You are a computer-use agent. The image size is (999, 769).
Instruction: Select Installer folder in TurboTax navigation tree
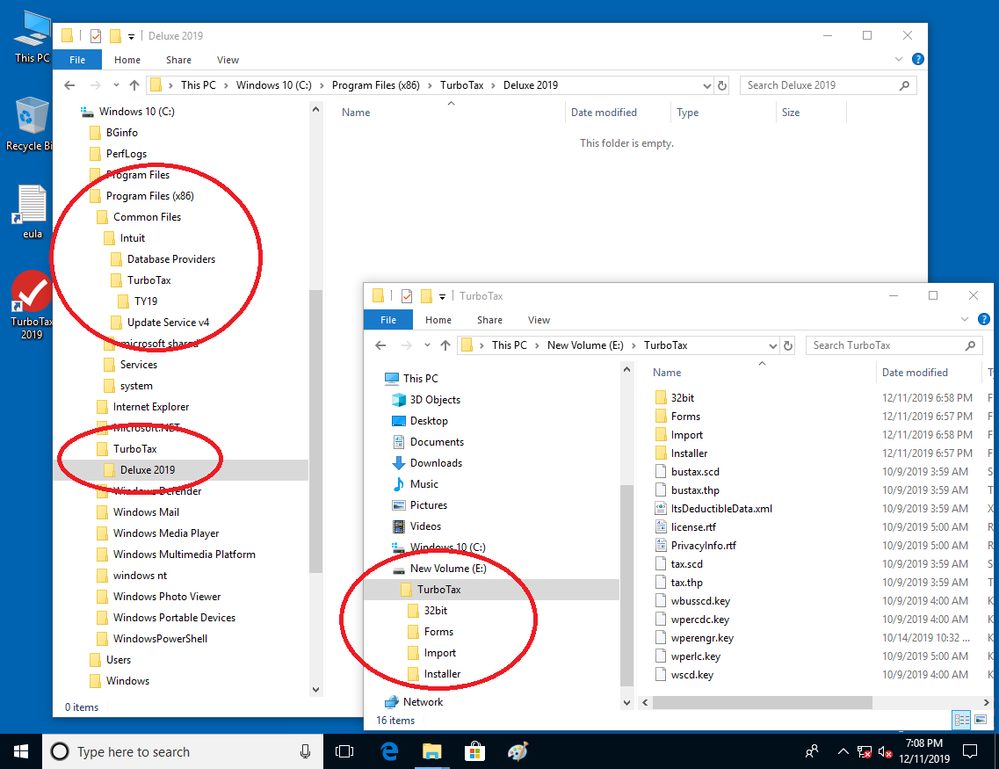tap(442, 674)
